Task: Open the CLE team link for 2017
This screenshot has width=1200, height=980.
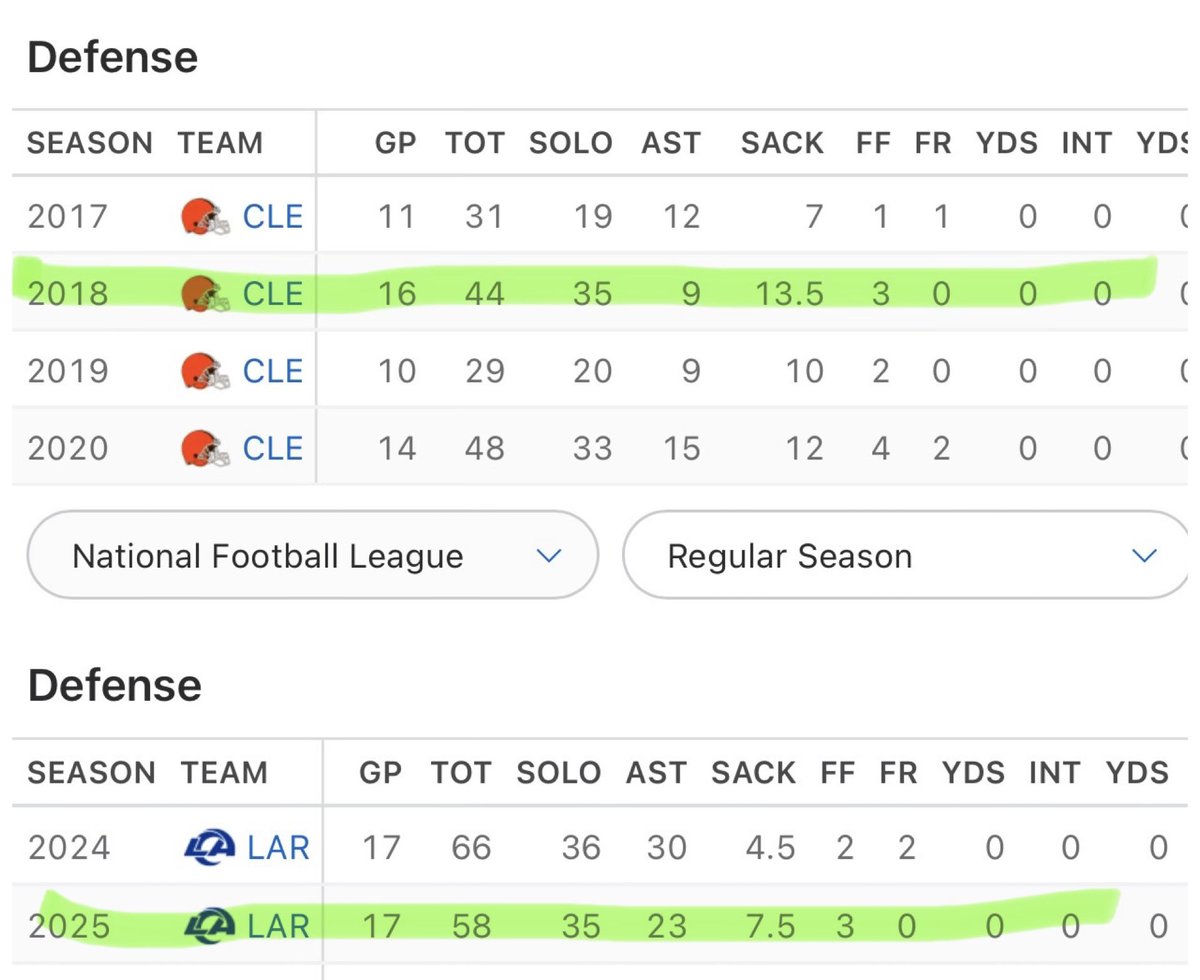Action: pyautogui.click(x=273, y=217)
